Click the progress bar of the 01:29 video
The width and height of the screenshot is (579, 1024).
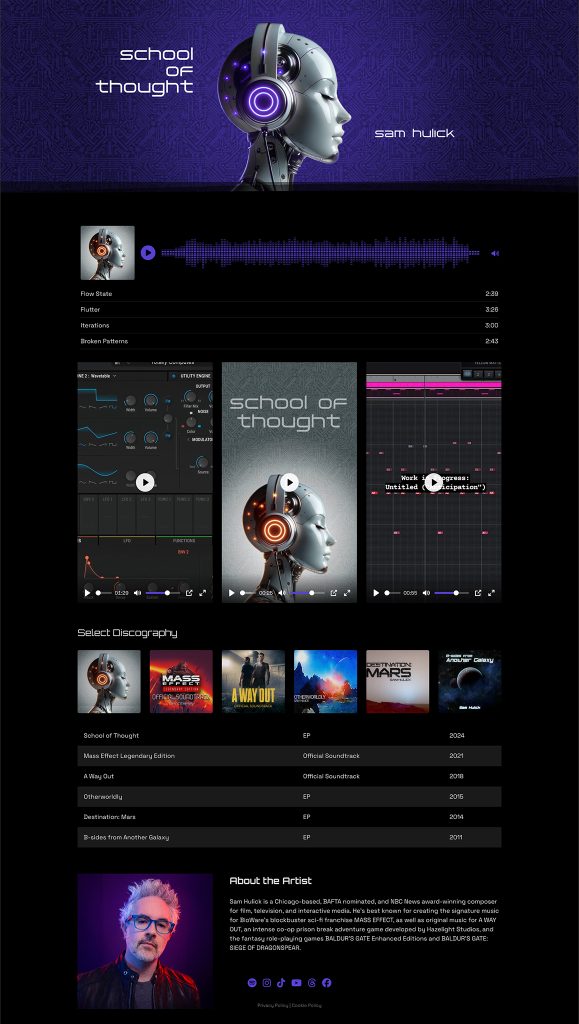103,593
